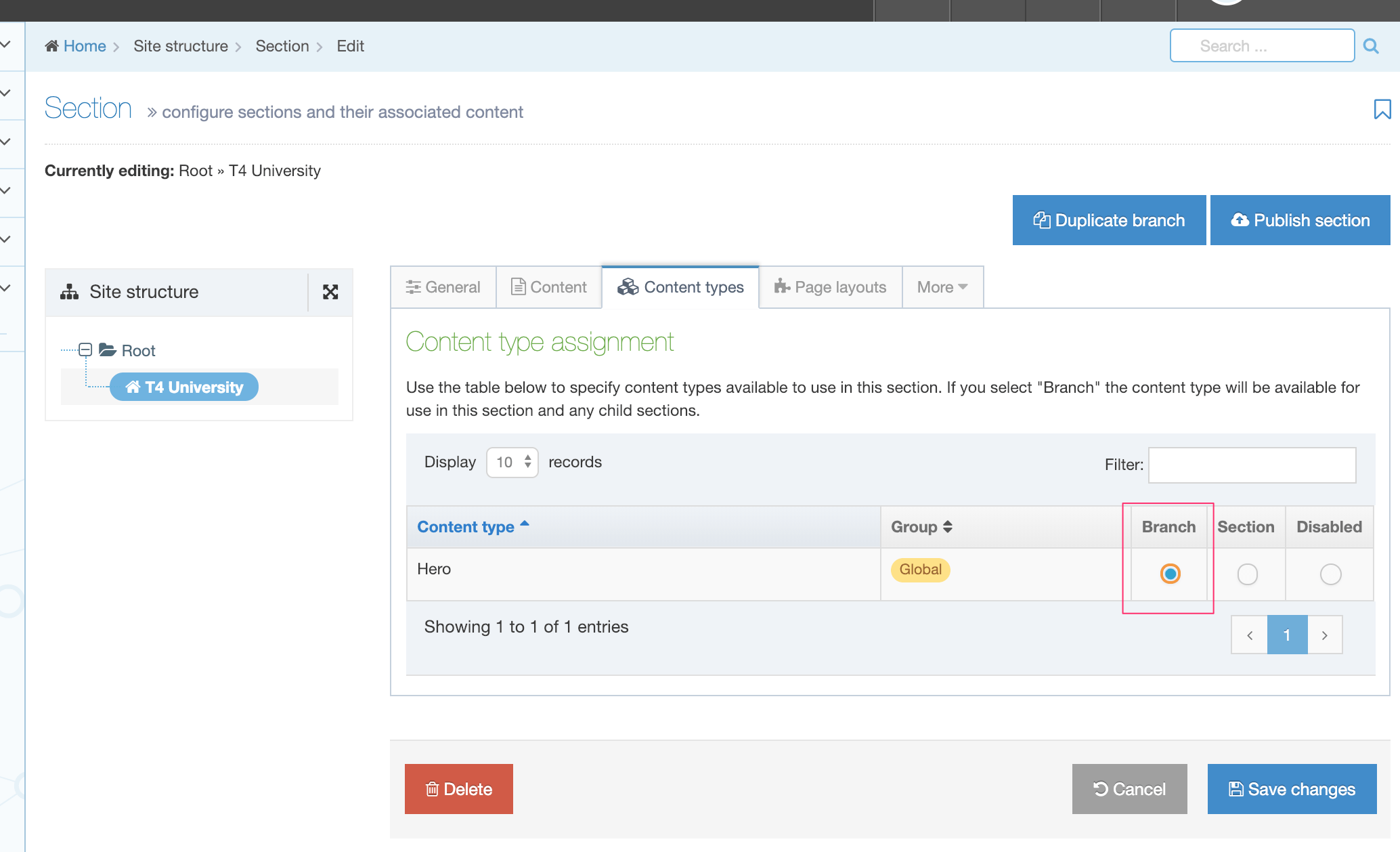Click the Save changes button
The image size is (1400, 852).
pyautogui.click(x=1292, y=789)
